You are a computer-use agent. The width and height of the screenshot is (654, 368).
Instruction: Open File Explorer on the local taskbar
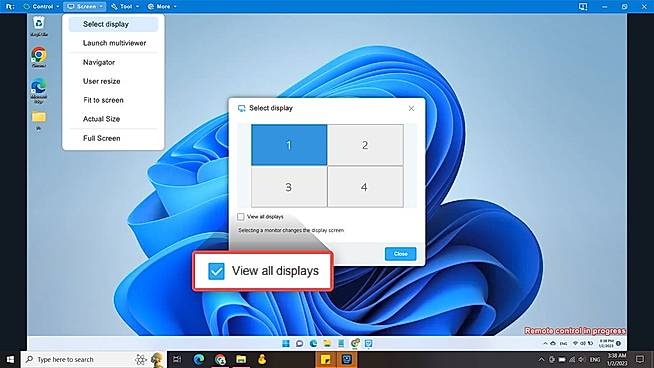point(241,359)
